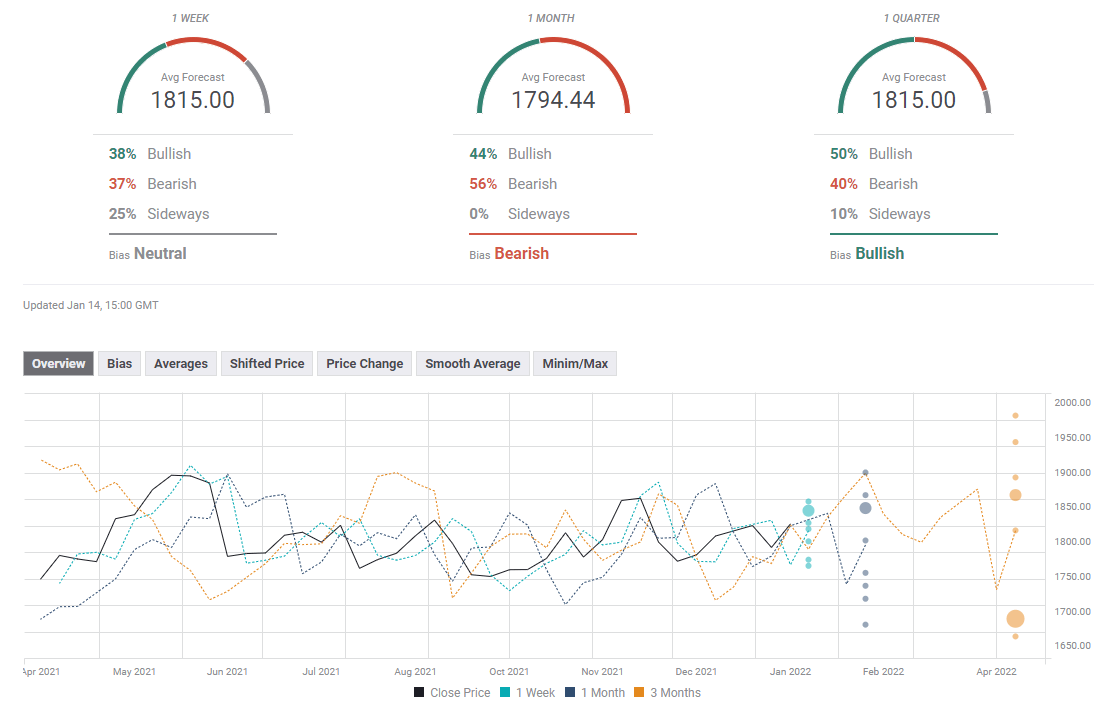Switch to Smooth Average tab
1106x708 pixels.
pos(473,364)
